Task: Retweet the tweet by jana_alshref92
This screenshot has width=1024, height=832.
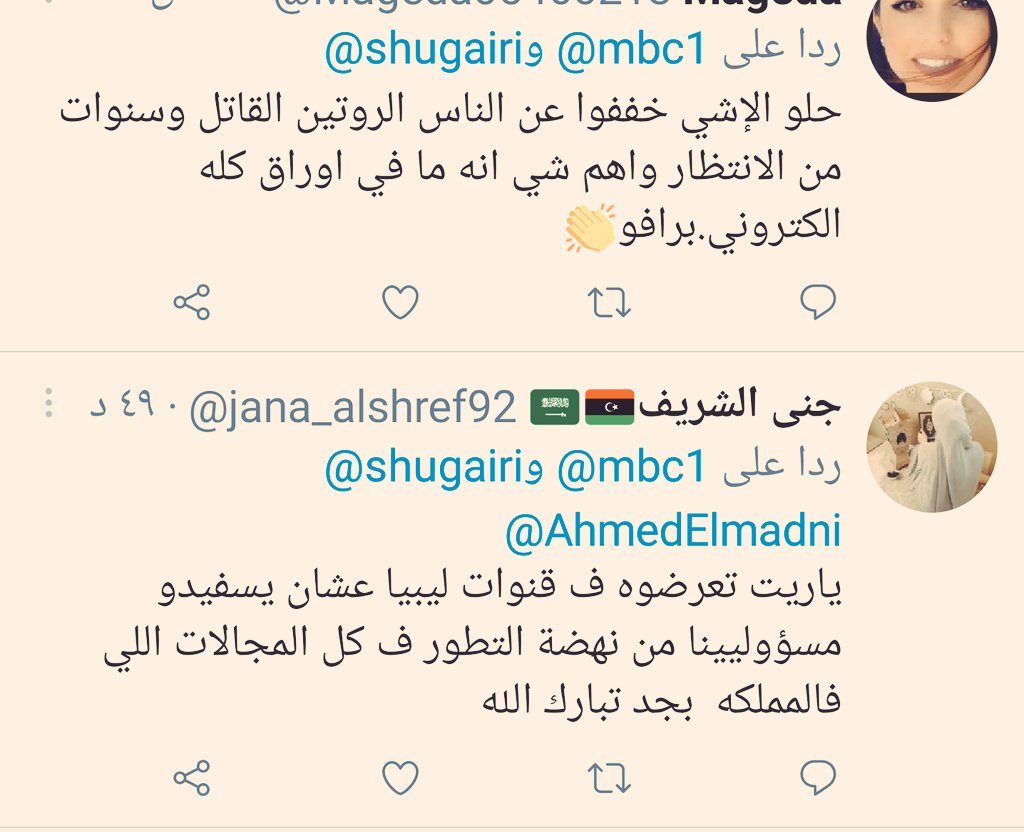Action: pos(609,778)
